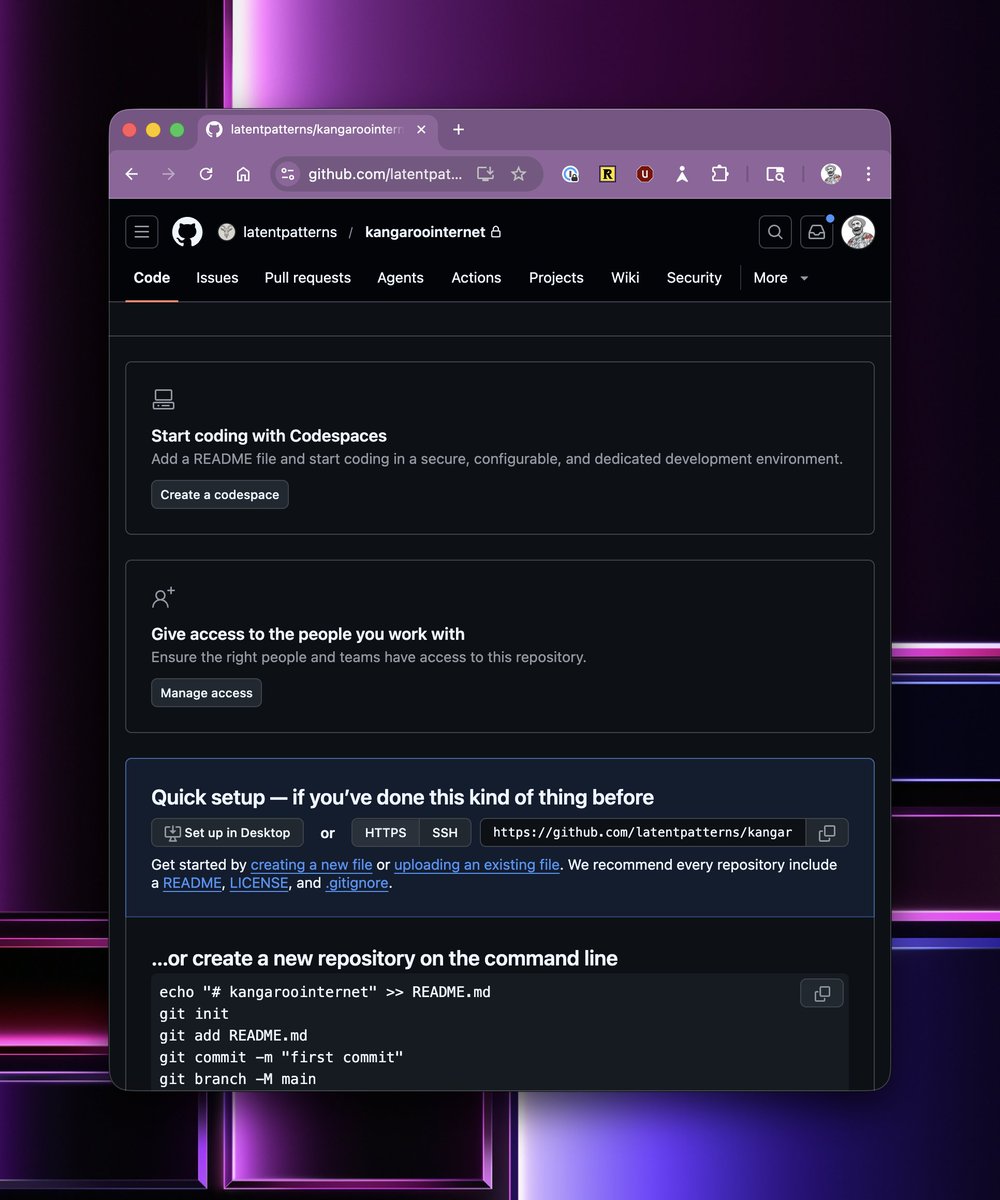Click the Manage access button
This screenshot has height=1200, width=1000.
click(206, 693)
